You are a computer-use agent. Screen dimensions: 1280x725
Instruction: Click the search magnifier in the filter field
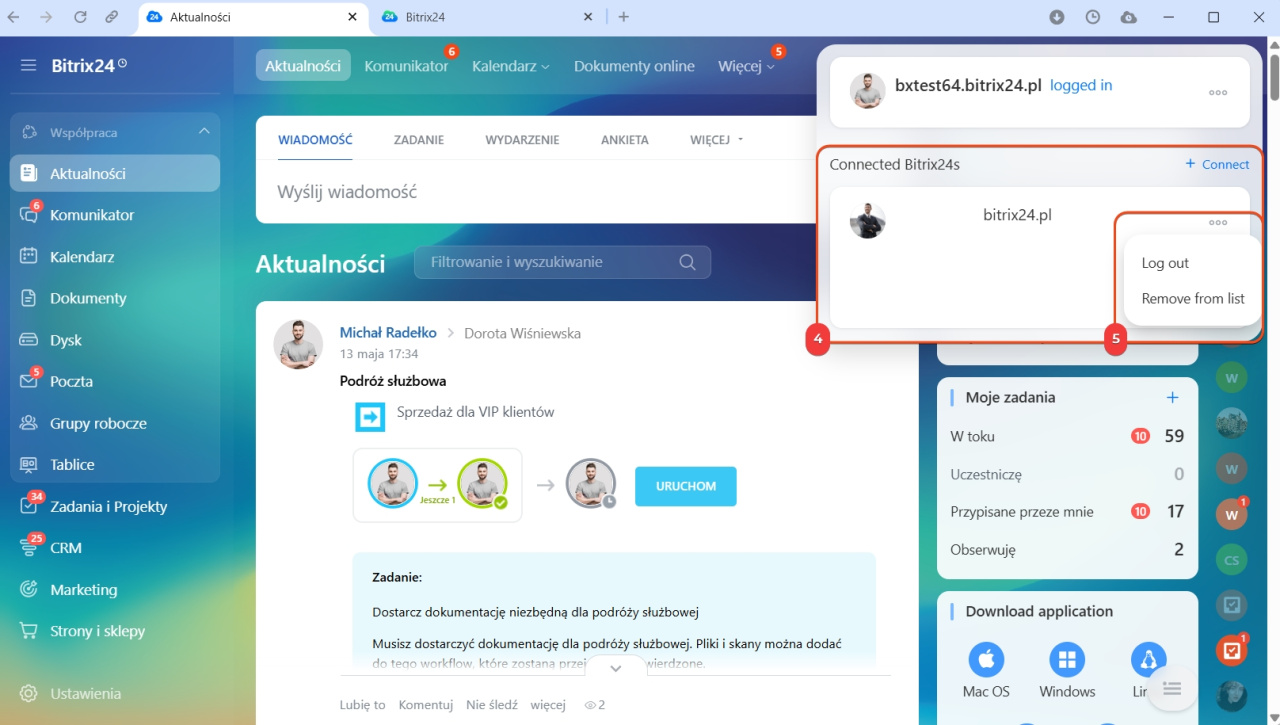tap(687, 262)
